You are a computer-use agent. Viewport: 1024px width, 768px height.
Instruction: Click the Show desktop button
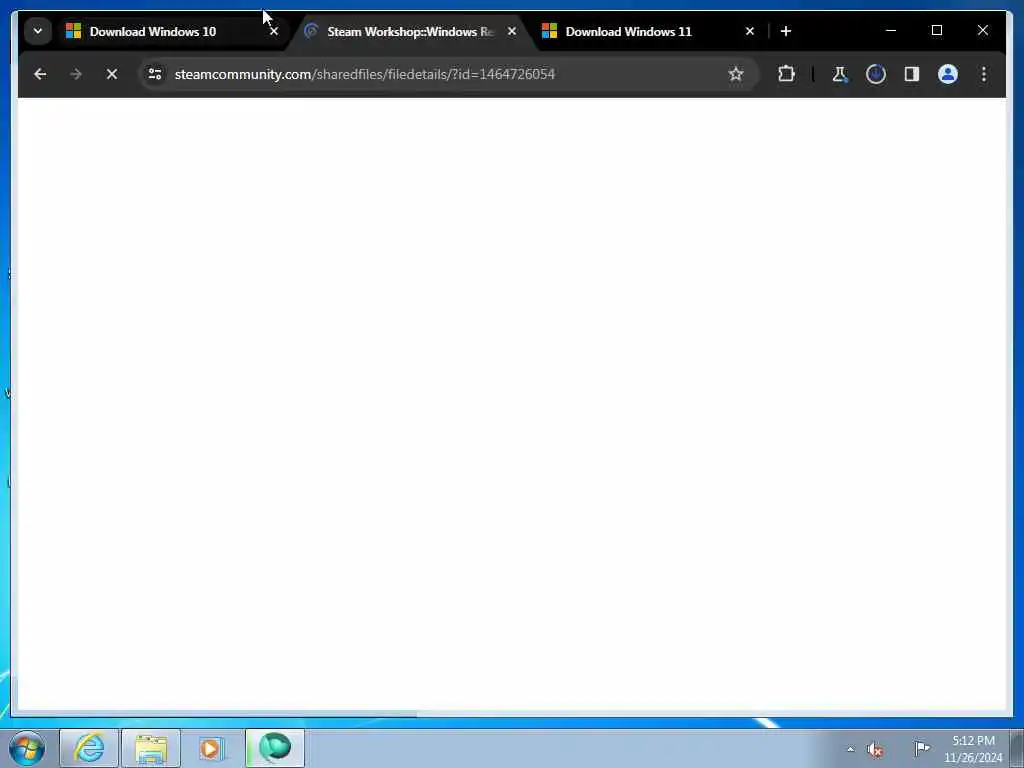pyautogui.click(x=1017, y=748)
